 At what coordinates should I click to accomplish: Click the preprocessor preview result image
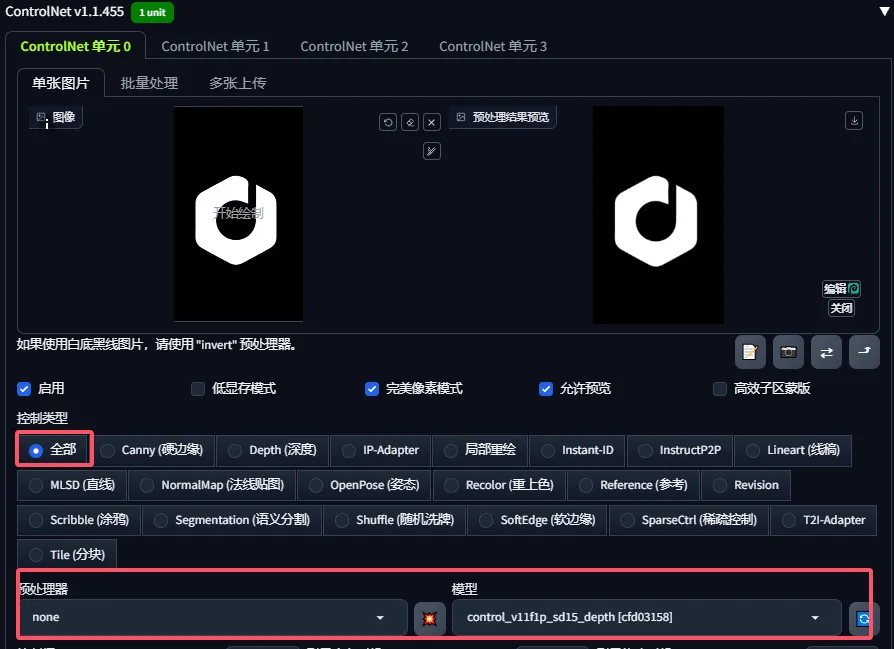659,215
